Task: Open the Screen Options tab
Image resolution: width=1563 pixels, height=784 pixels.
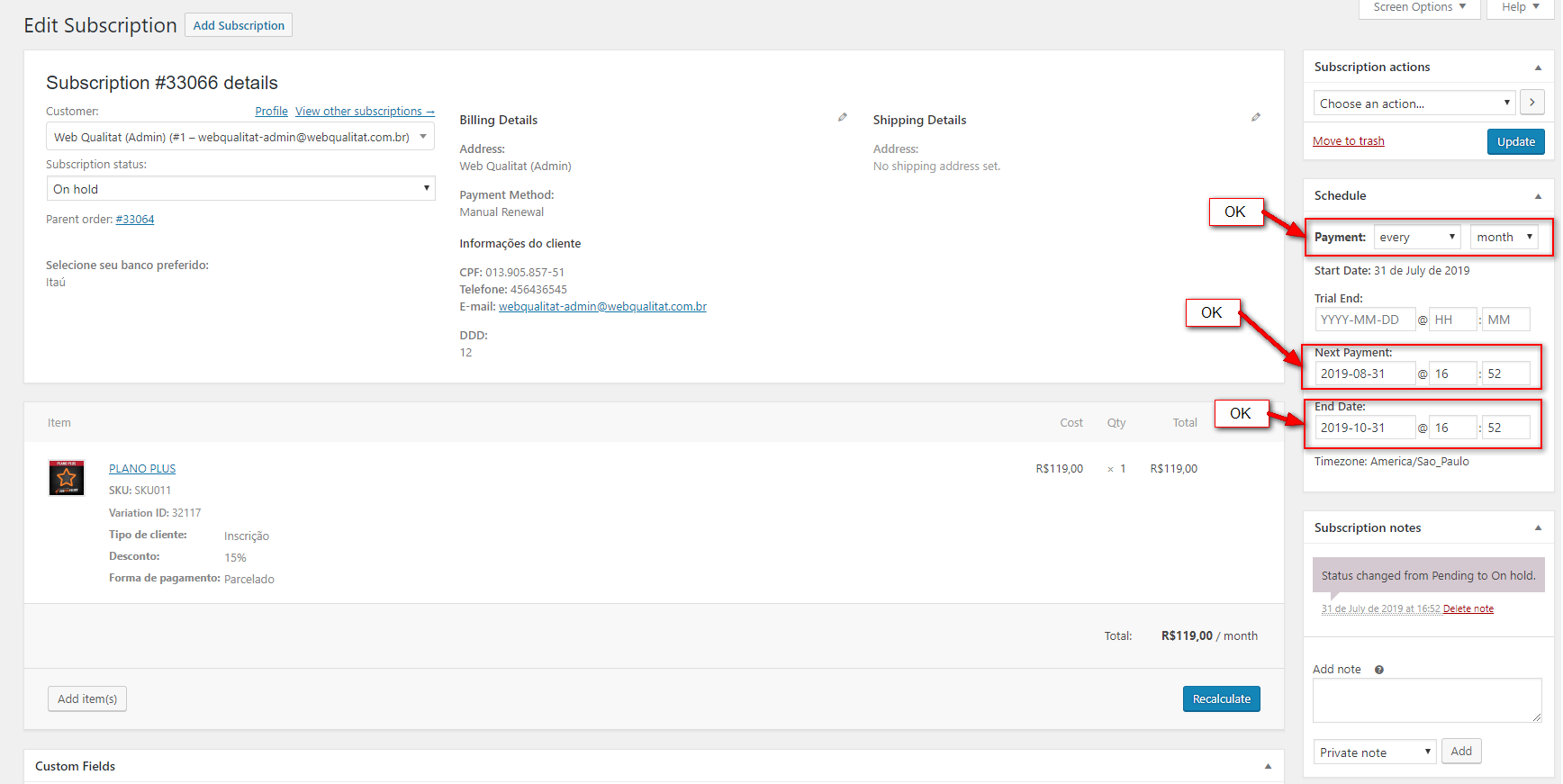Action: pyautogui.click(x=1419, y=7)
